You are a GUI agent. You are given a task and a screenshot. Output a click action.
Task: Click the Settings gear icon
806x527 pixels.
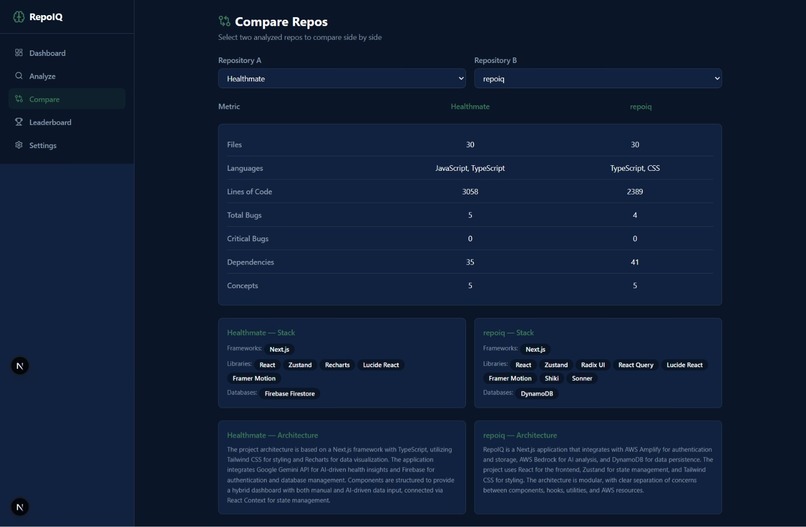coord(19,145)
